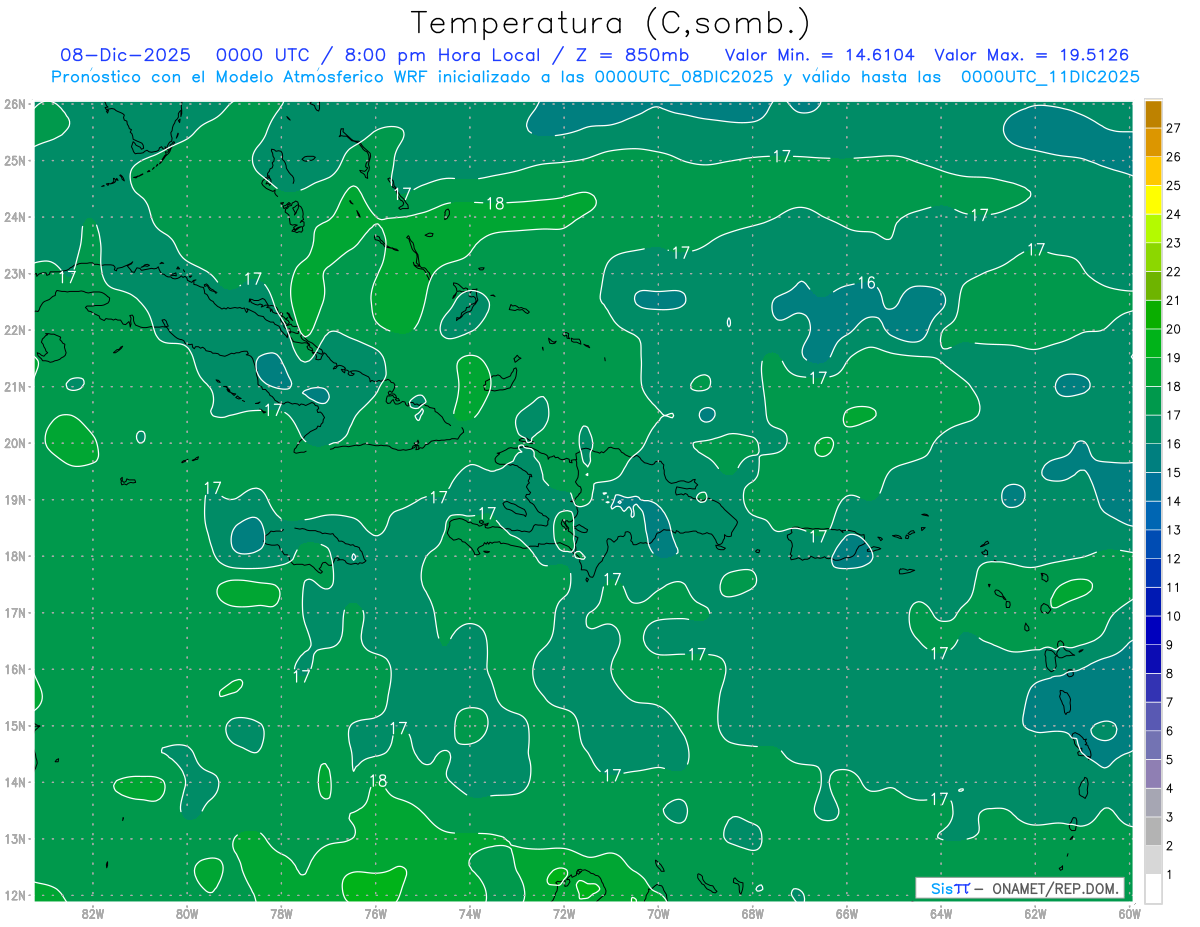Click the "0000UTC_11DIC2025" valid-until timestamp

coord(1050,77)
